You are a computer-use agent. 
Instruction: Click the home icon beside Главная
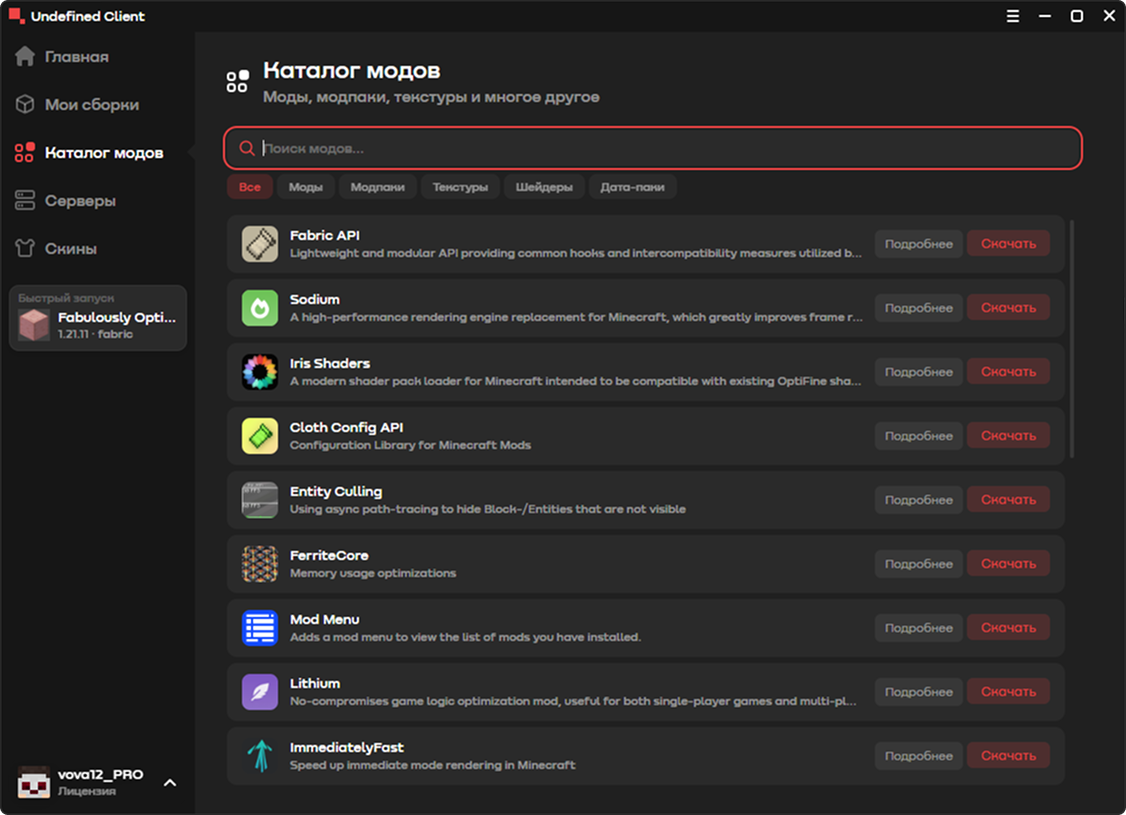pyautogui.click(x=25, y=56)
